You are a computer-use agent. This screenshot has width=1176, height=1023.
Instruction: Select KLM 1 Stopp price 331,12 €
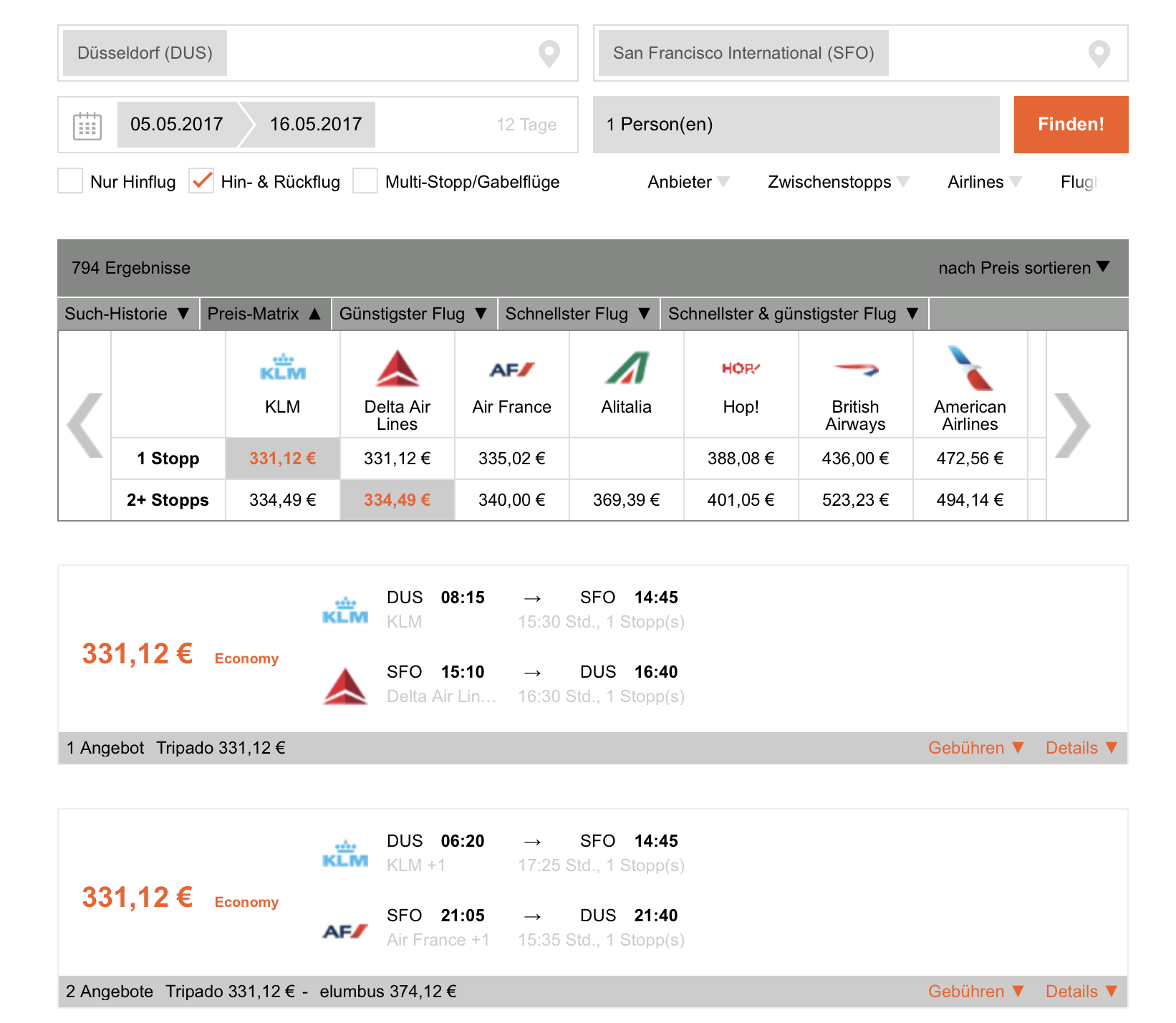(283, 458)
